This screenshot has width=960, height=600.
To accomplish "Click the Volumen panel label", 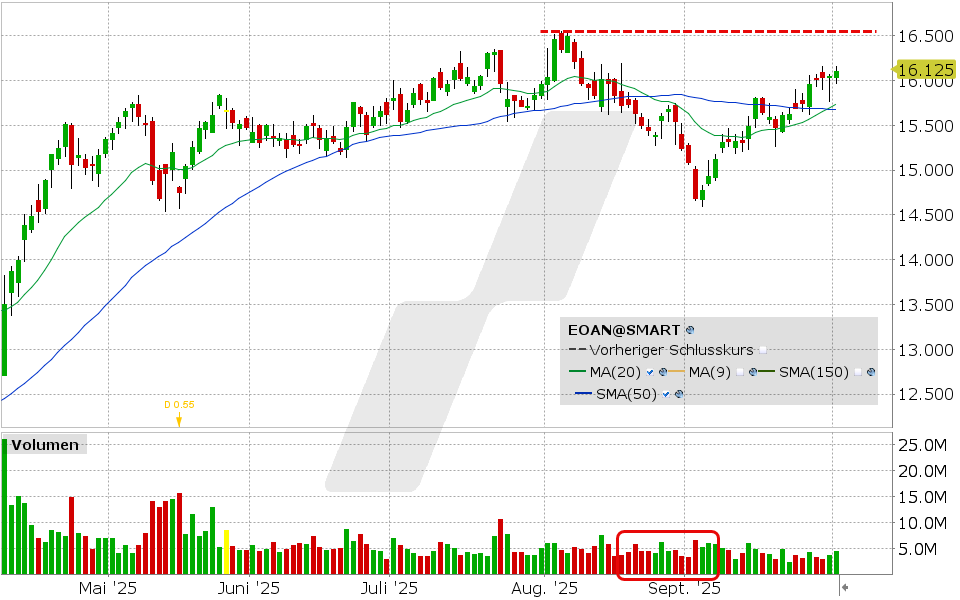I will pos(45,445).
